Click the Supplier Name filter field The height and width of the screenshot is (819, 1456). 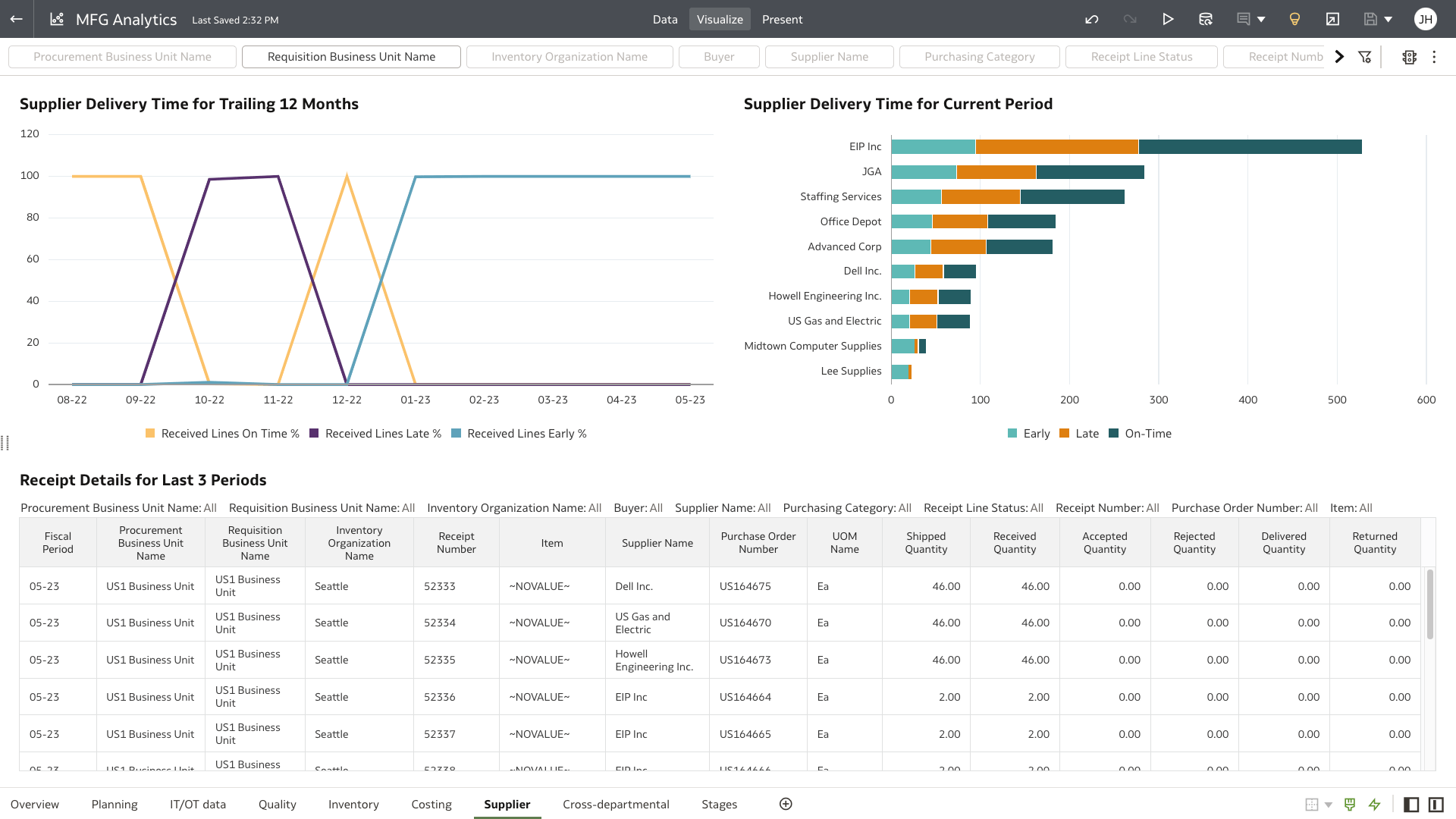click(x=829, y=57)
